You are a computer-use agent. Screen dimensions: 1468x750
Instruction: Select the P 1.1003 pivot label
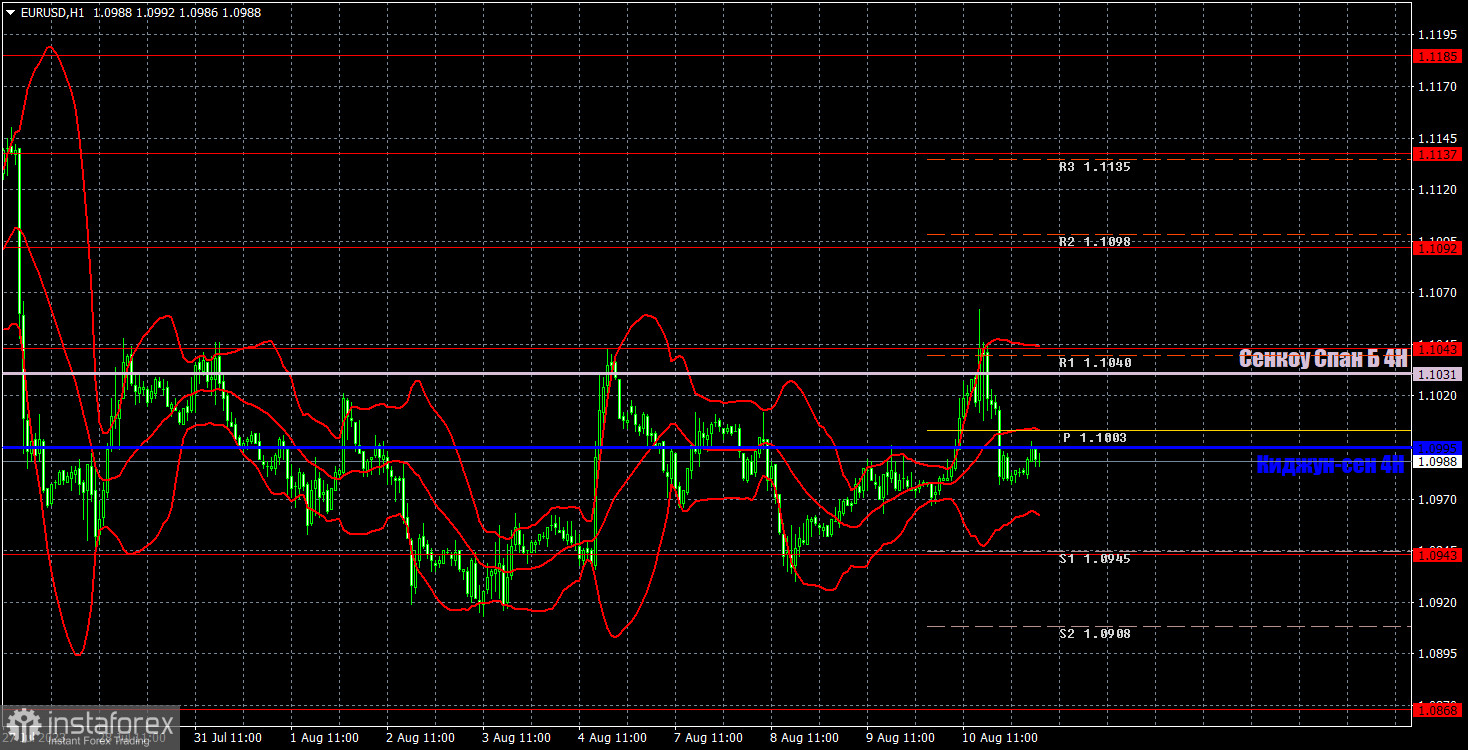(x=1095, y=438)
